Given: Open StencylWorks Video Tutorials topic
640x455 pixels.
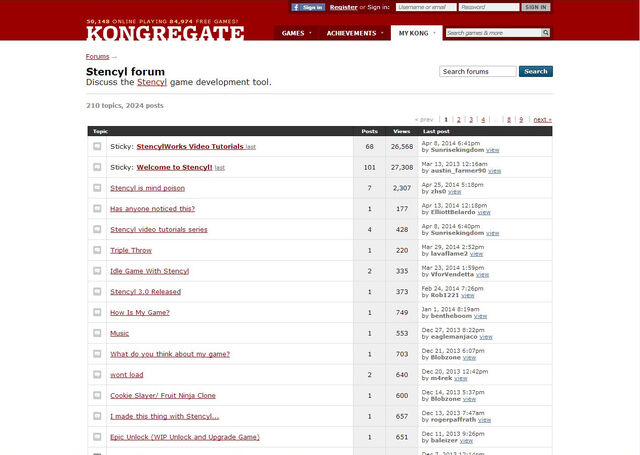Looking at the screenshot, I should pos(190,146).
